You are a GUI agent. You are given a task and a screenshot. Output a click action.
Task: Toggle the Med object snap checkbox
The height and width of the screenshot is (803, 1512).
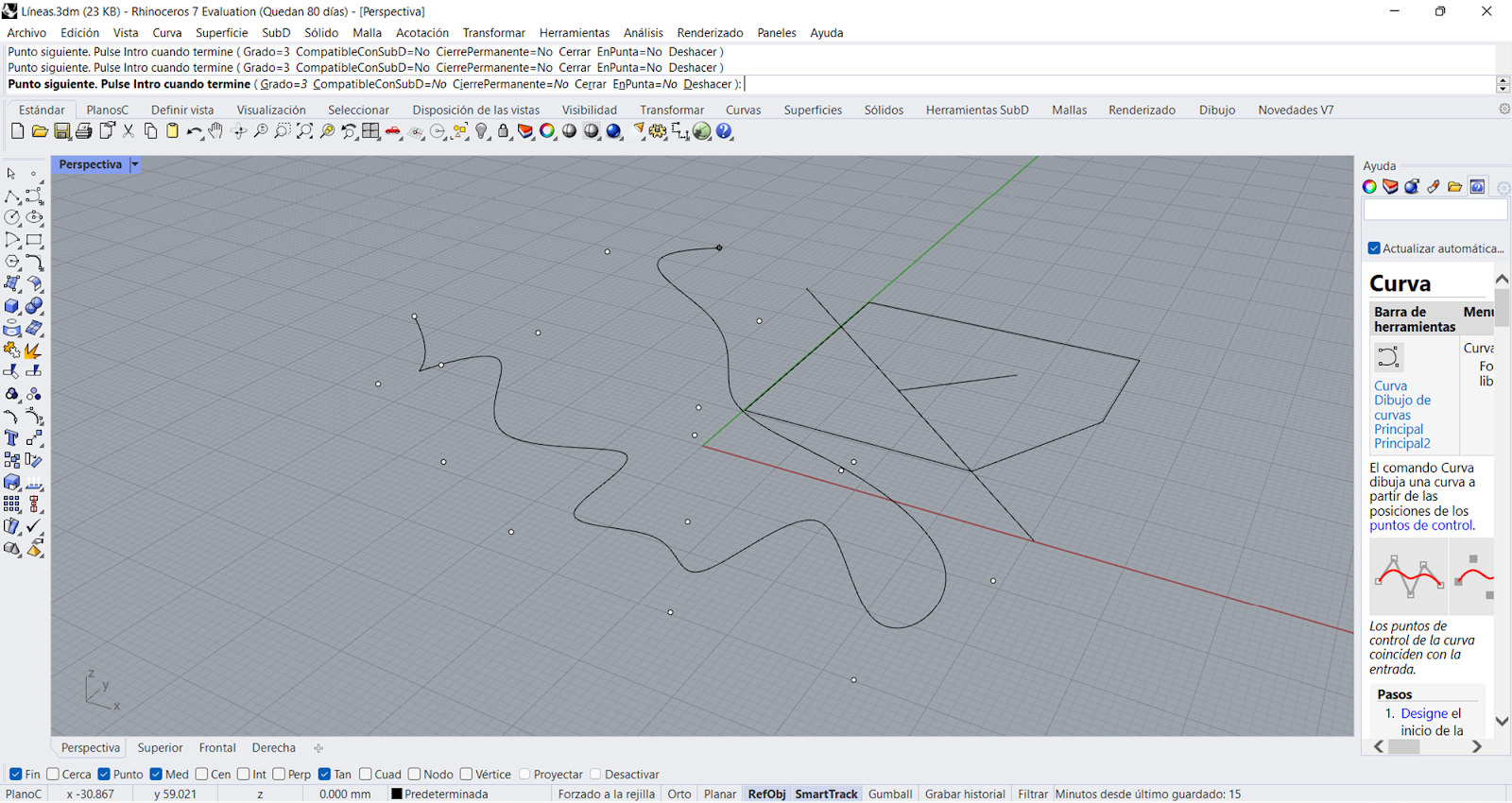[156, 774]
